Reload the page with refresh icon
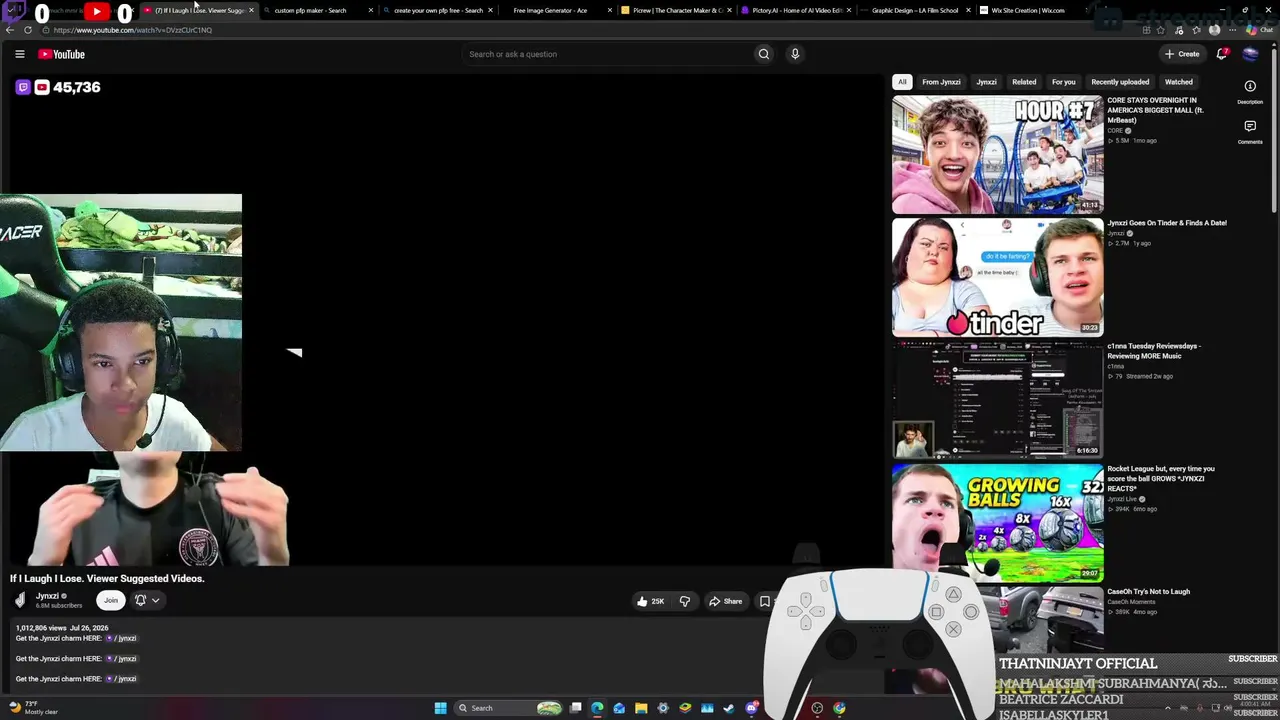Viewport: 1280px width, 720px height. point(28,30)
